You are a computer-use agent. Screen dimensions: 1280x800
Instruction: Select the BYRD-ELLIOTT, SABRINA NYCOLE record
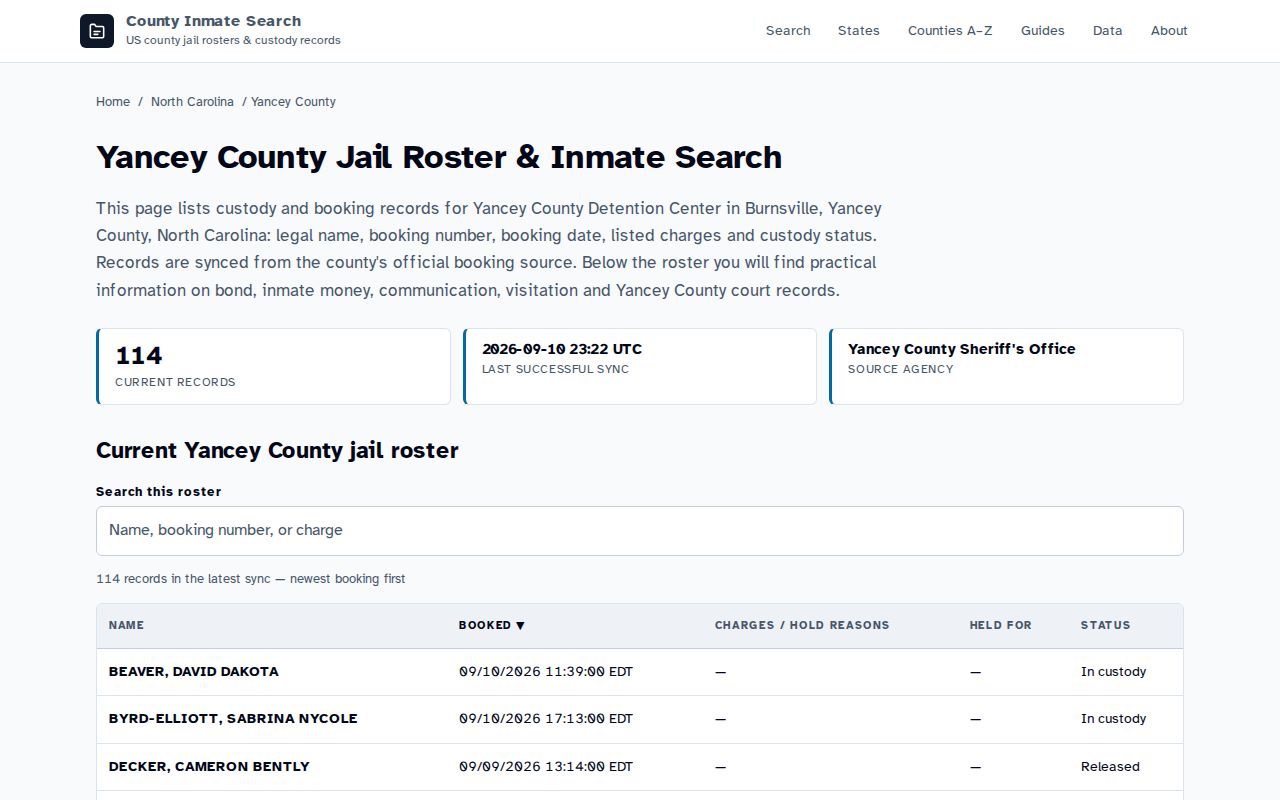233,719
